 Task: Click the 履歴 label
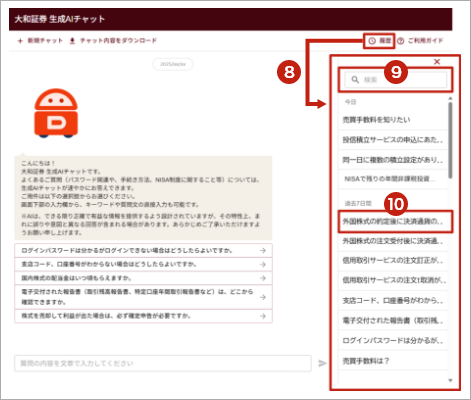click(x=385, y=41)
